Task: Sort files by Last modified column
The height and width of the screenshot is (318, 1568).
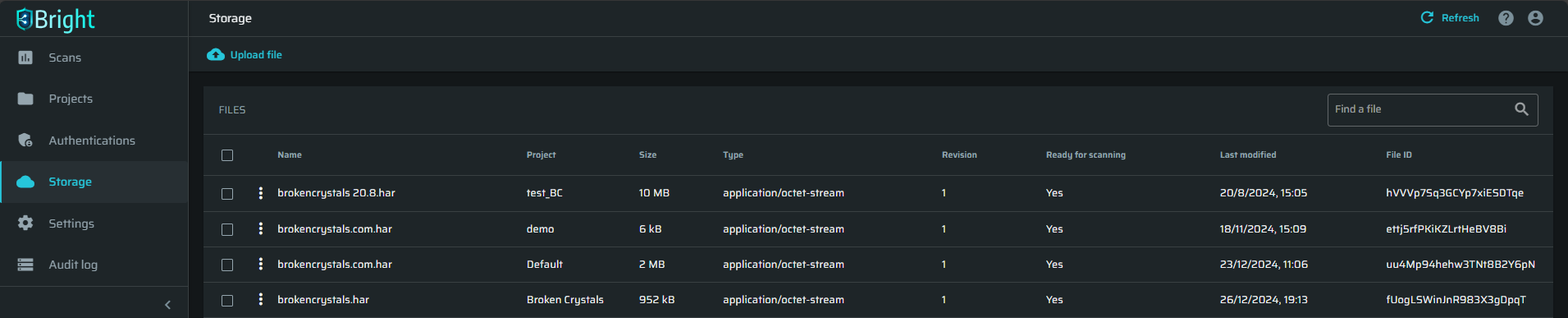Action: (x=1247, y=154)
